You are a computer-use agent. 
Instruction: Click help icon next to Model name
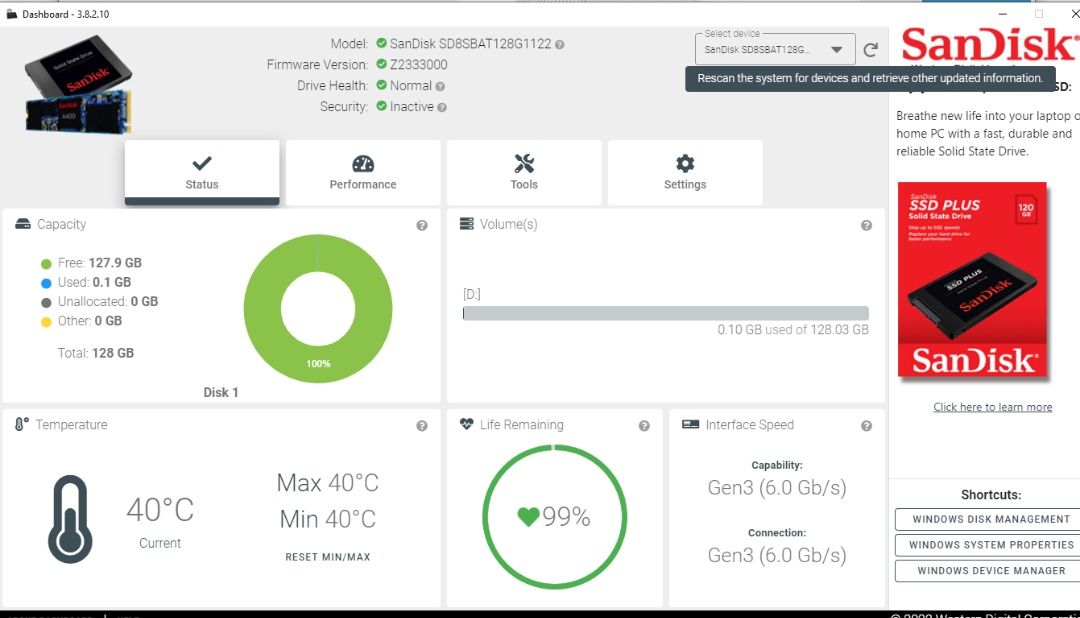pos(559,45)
